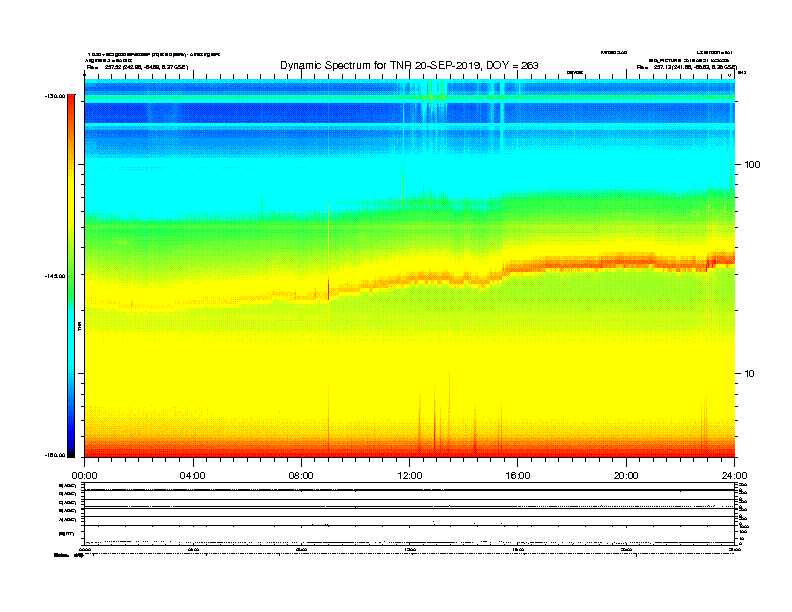Click the -145.00 colorbar label
The height and width of the screenshot is (612, 792).
(55, 276)
